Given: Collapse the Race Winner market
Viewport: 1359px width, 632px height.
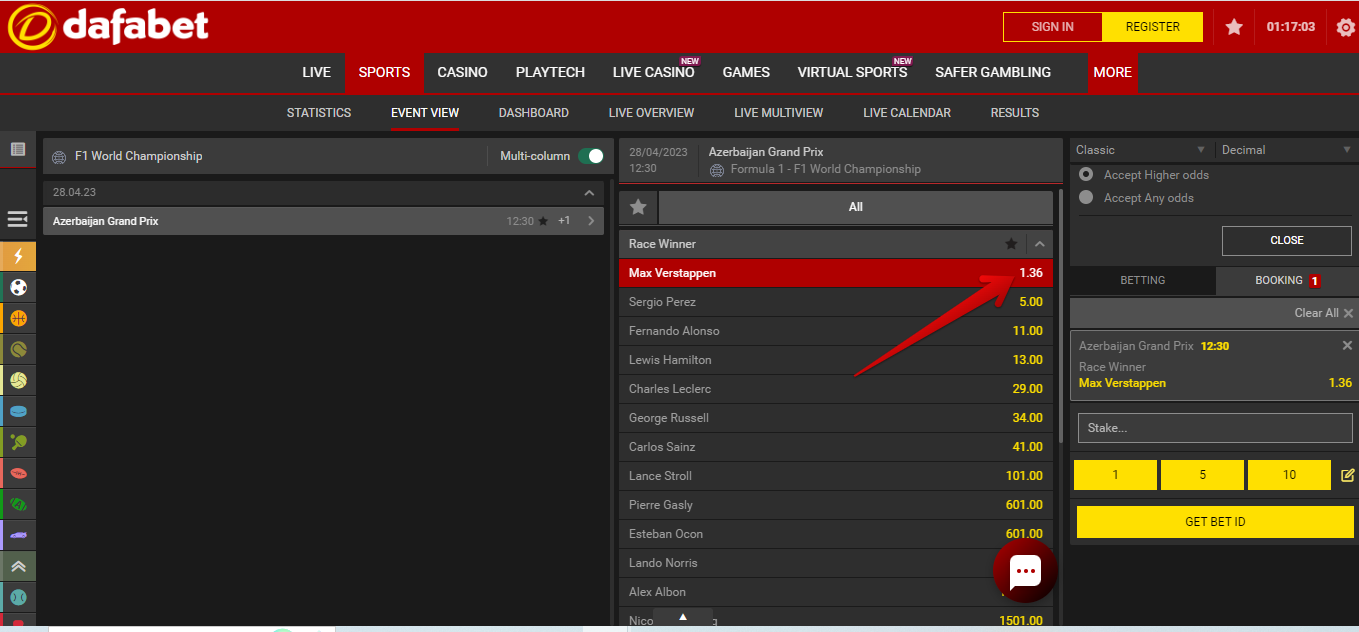Looking at the screenshot, I should click(x=1040, y=244).
